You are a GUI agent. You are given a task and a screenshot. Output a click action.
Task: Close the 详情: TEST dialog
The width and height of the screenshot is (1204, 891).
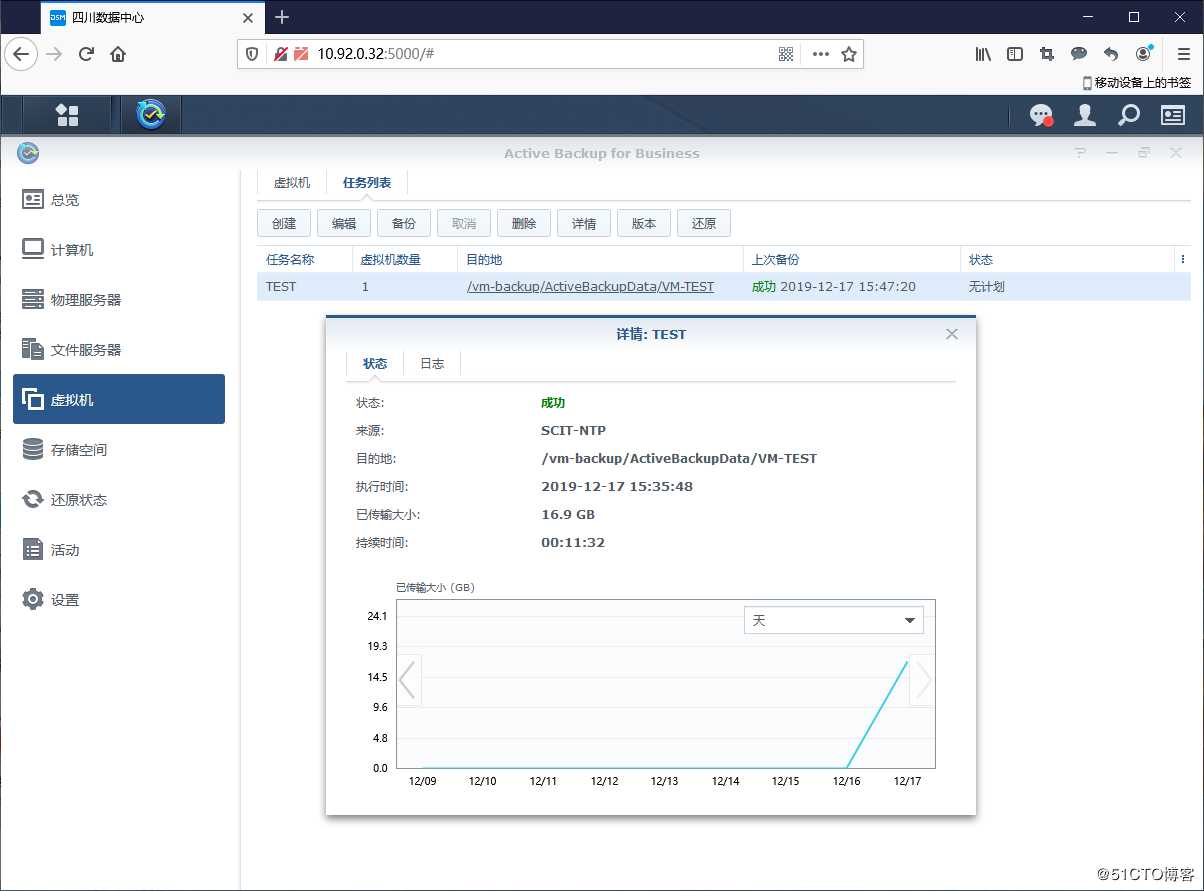(952, 334)
